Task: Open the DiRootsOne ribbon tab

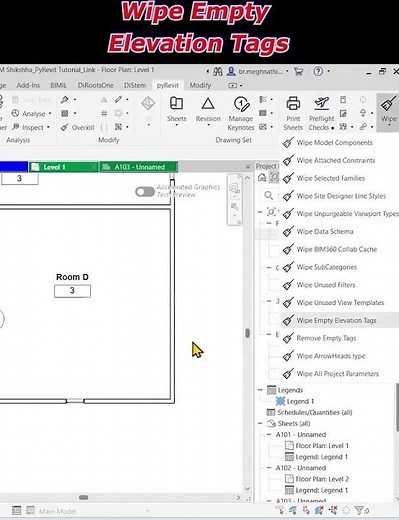Action: [x=96, y=85]
